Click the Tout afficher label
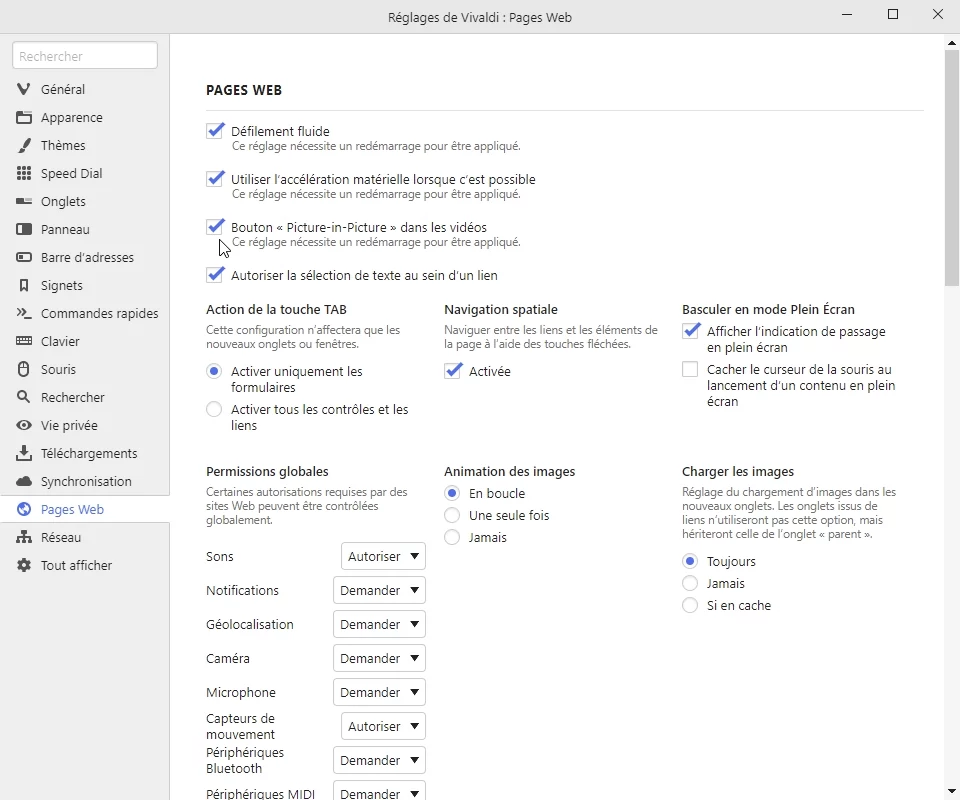The image size is (960, 800). 77,566
